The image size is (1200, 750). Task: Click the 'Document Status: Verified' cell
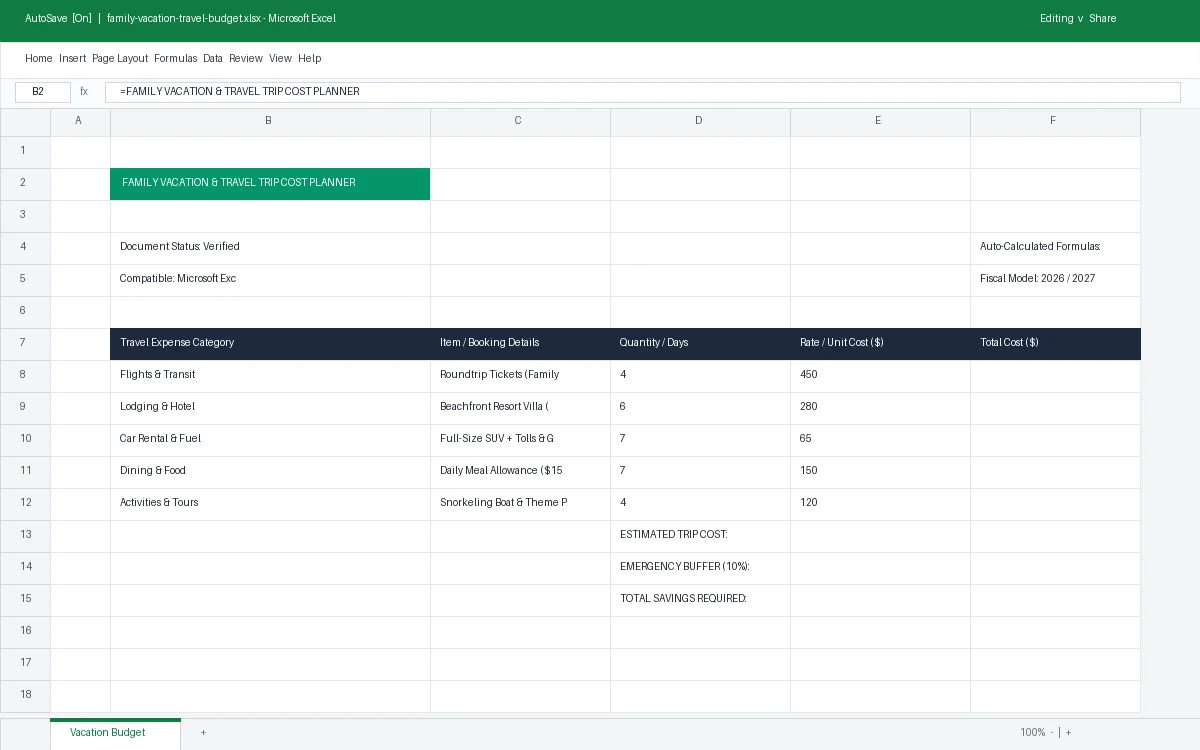[270, 248]
